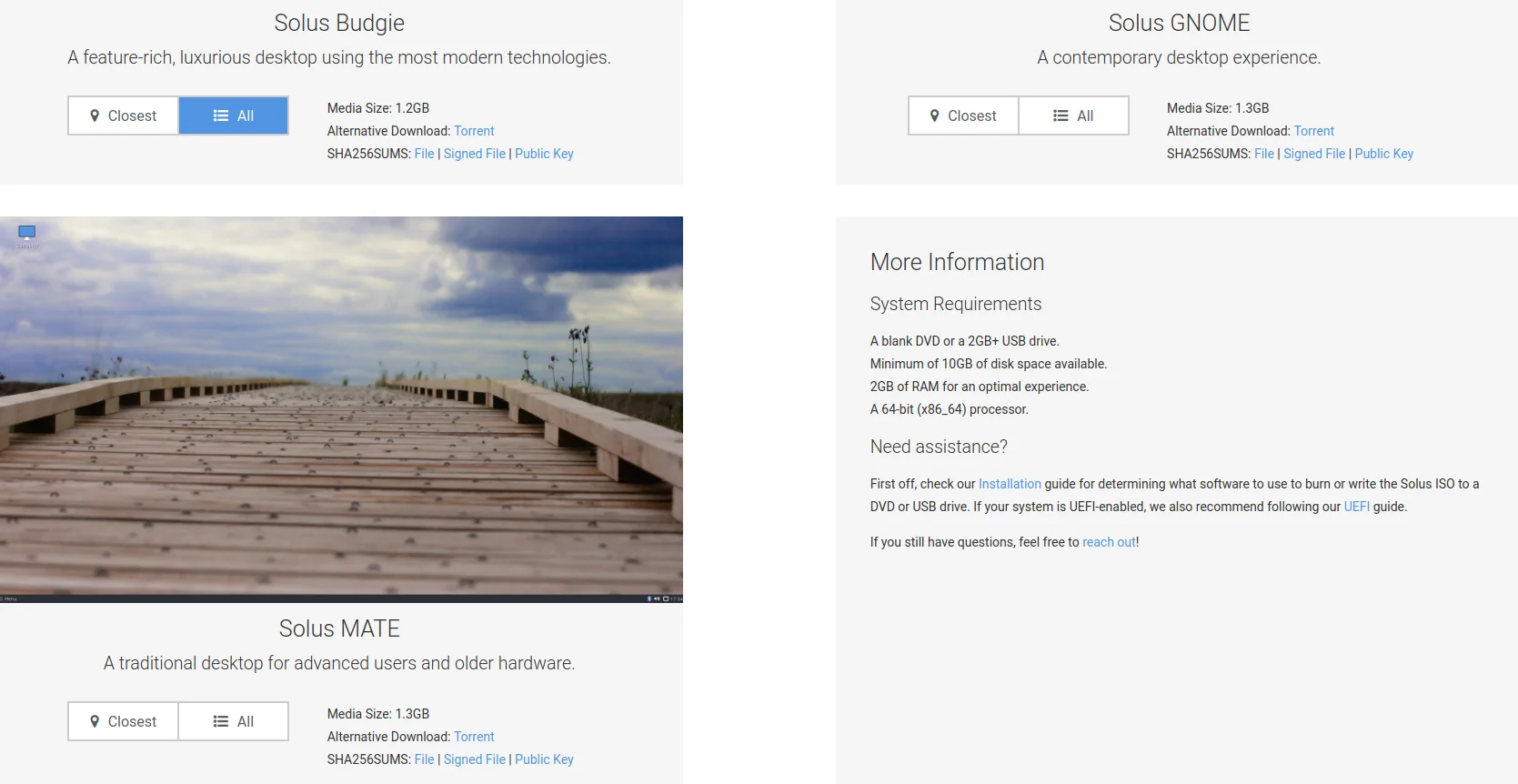Select the All mirrors button for Solus GNOME
This screenshot has width=1518, height=784.
[x=1074, y=116]
